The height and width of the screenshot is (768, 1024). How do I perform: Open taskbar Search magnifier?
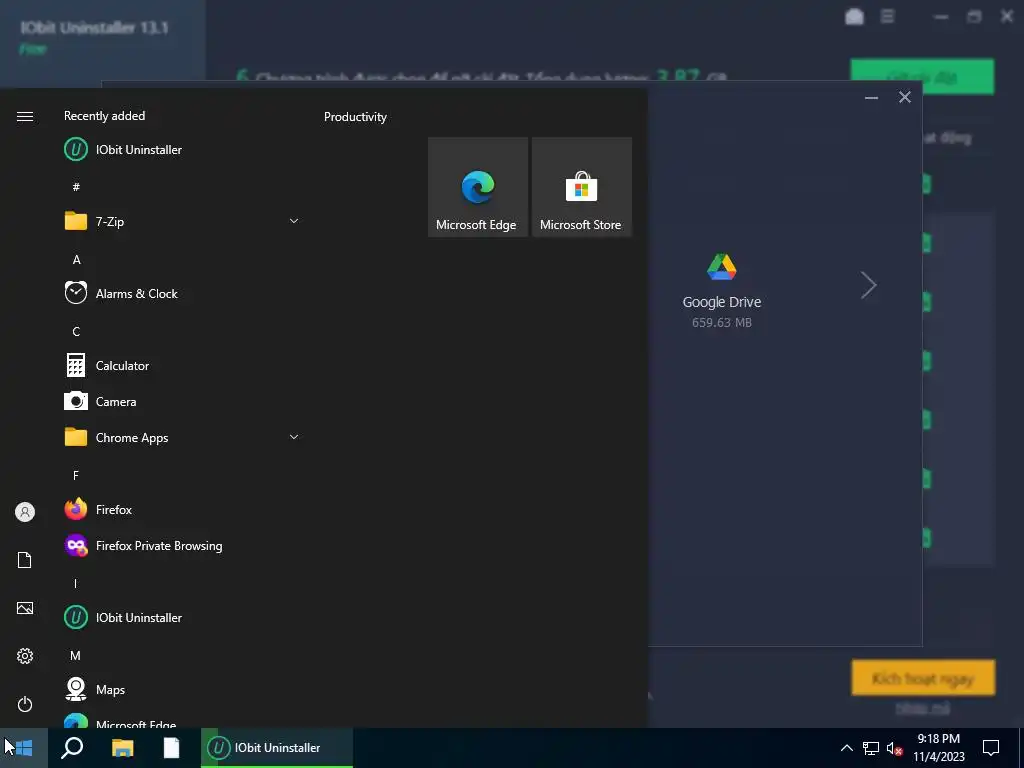pos(72,748)
